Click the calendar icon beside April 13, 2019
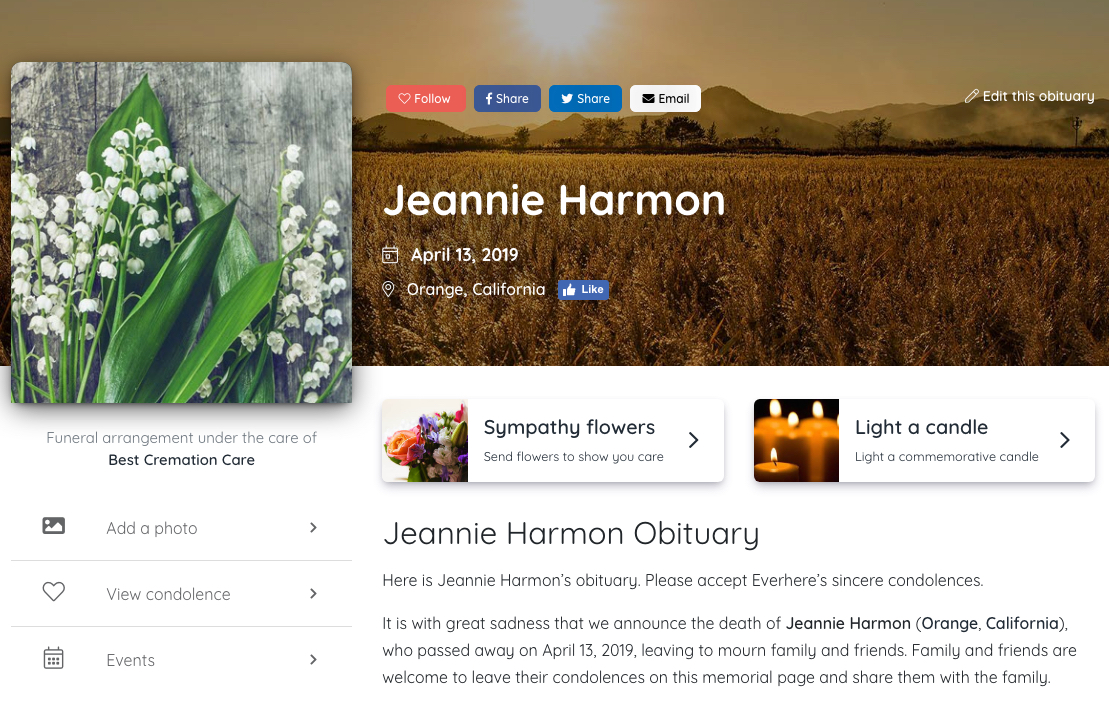Image resolution: width=1109 pixels, height=716 pixels. pos(390,255)
